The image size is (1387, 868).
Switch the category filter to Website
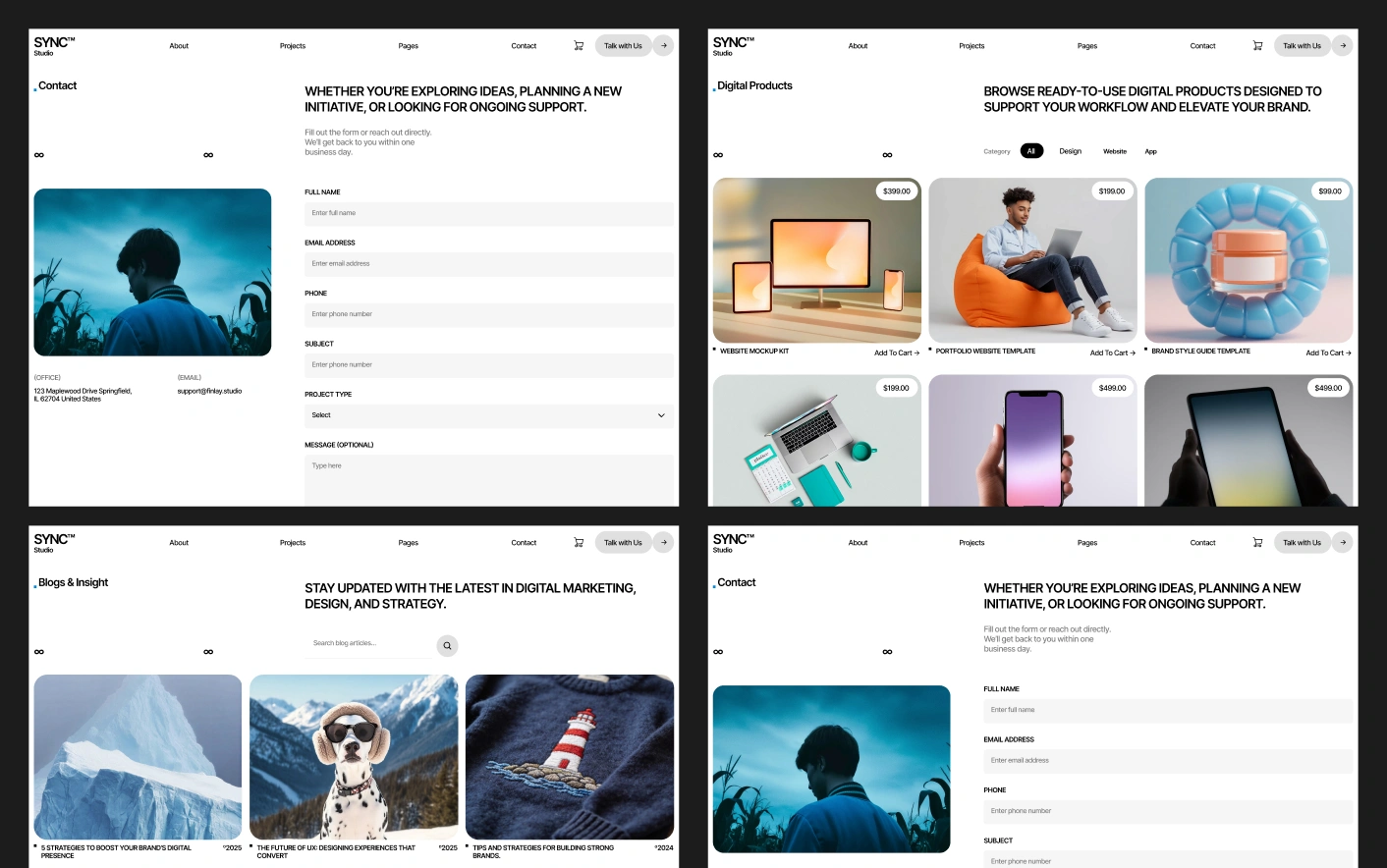1114,151
